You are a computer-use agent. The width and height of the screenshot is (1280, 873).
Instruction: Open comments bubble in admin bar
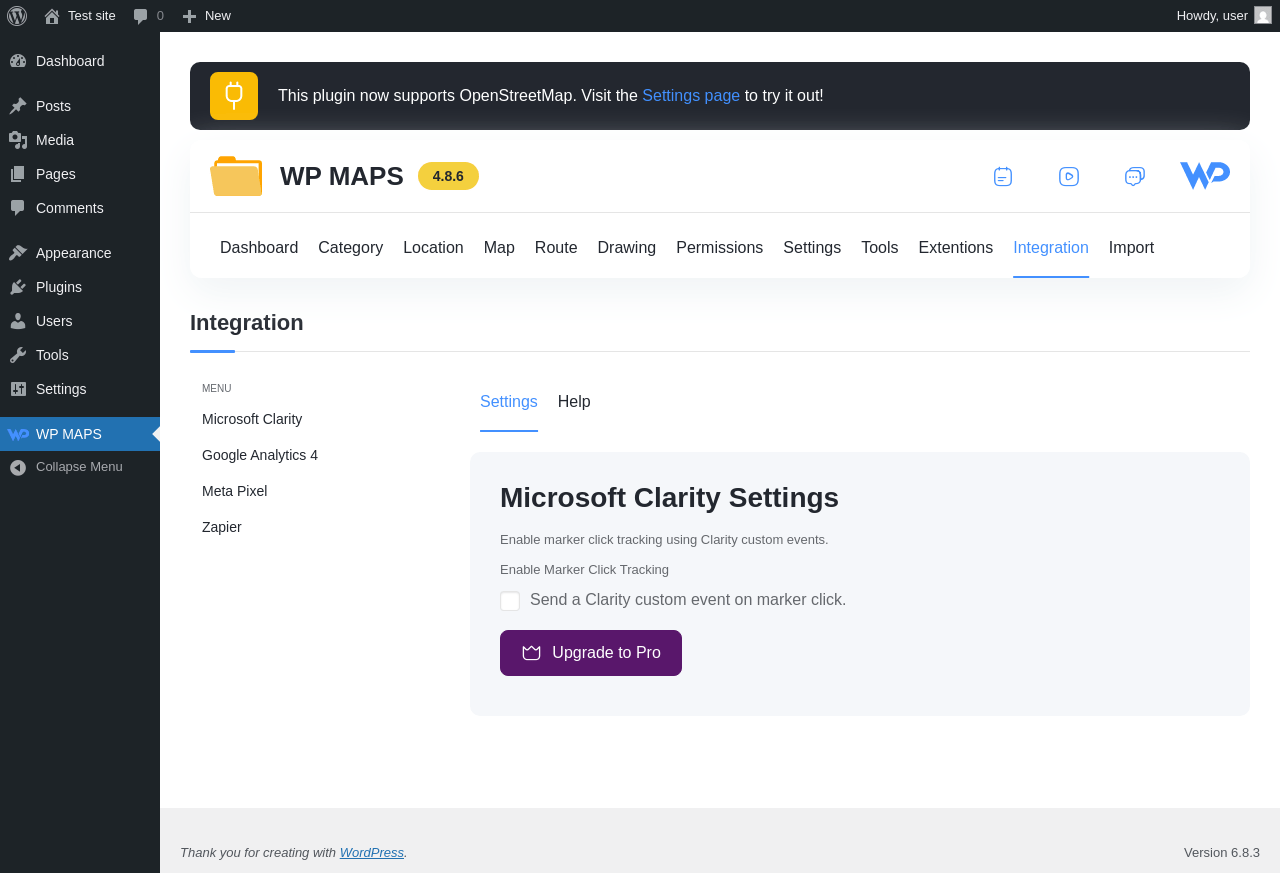tap(148, 16)
